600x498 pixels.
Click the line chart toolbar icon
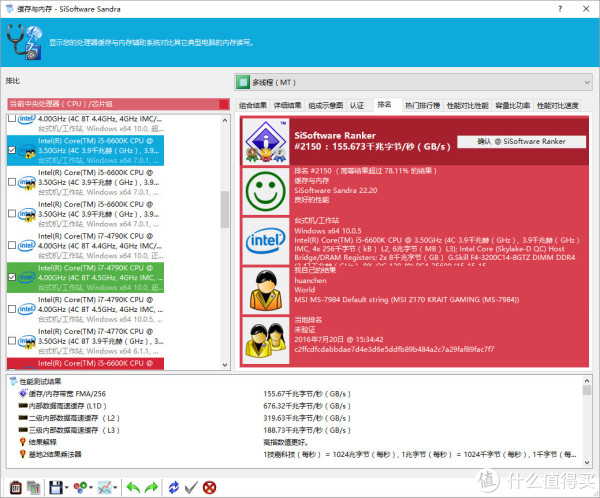[104, 487]
